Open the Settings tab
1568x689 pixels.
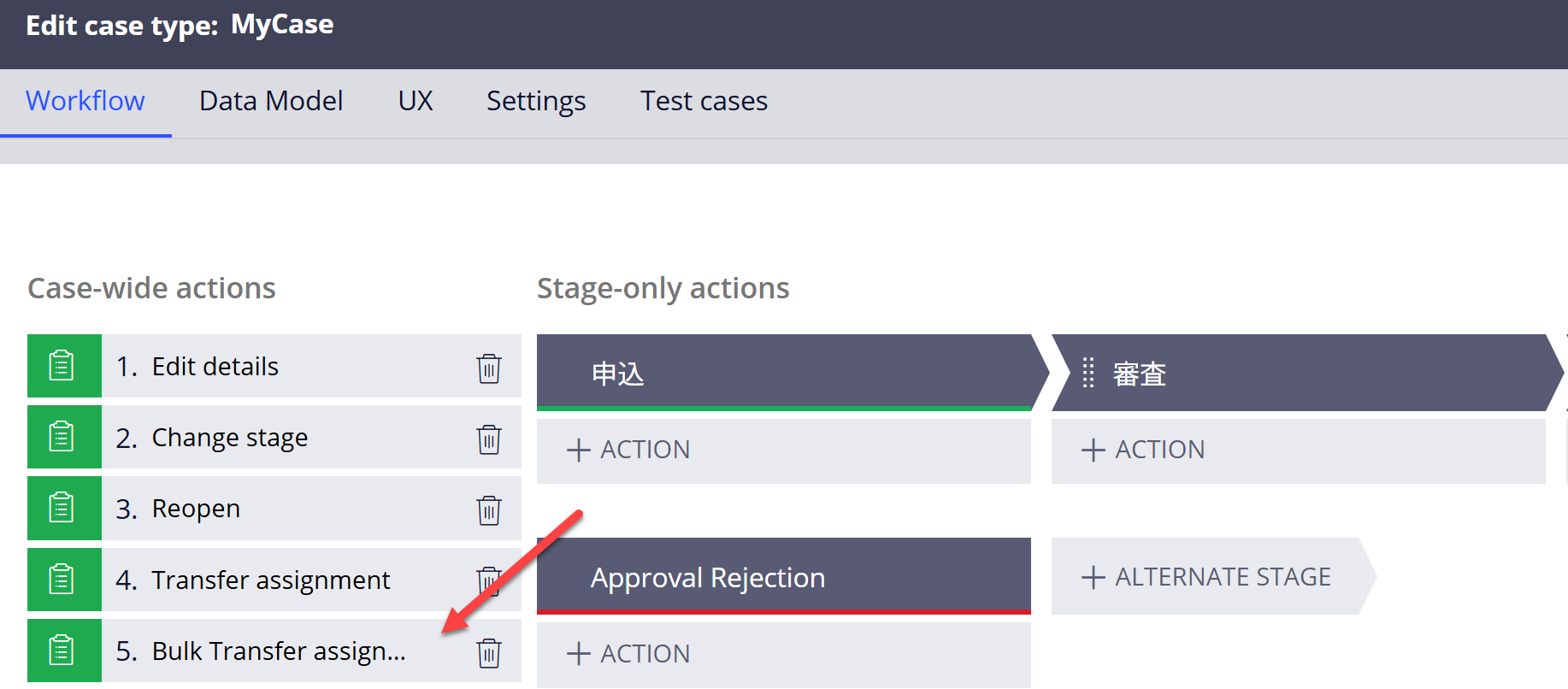(535, 101)
